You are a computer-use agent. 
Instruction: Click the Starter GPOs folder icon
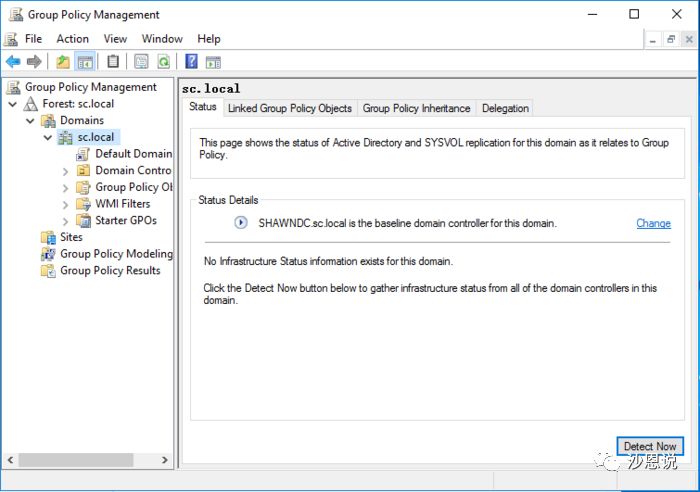pyautogui.click(x=83, y=221)
